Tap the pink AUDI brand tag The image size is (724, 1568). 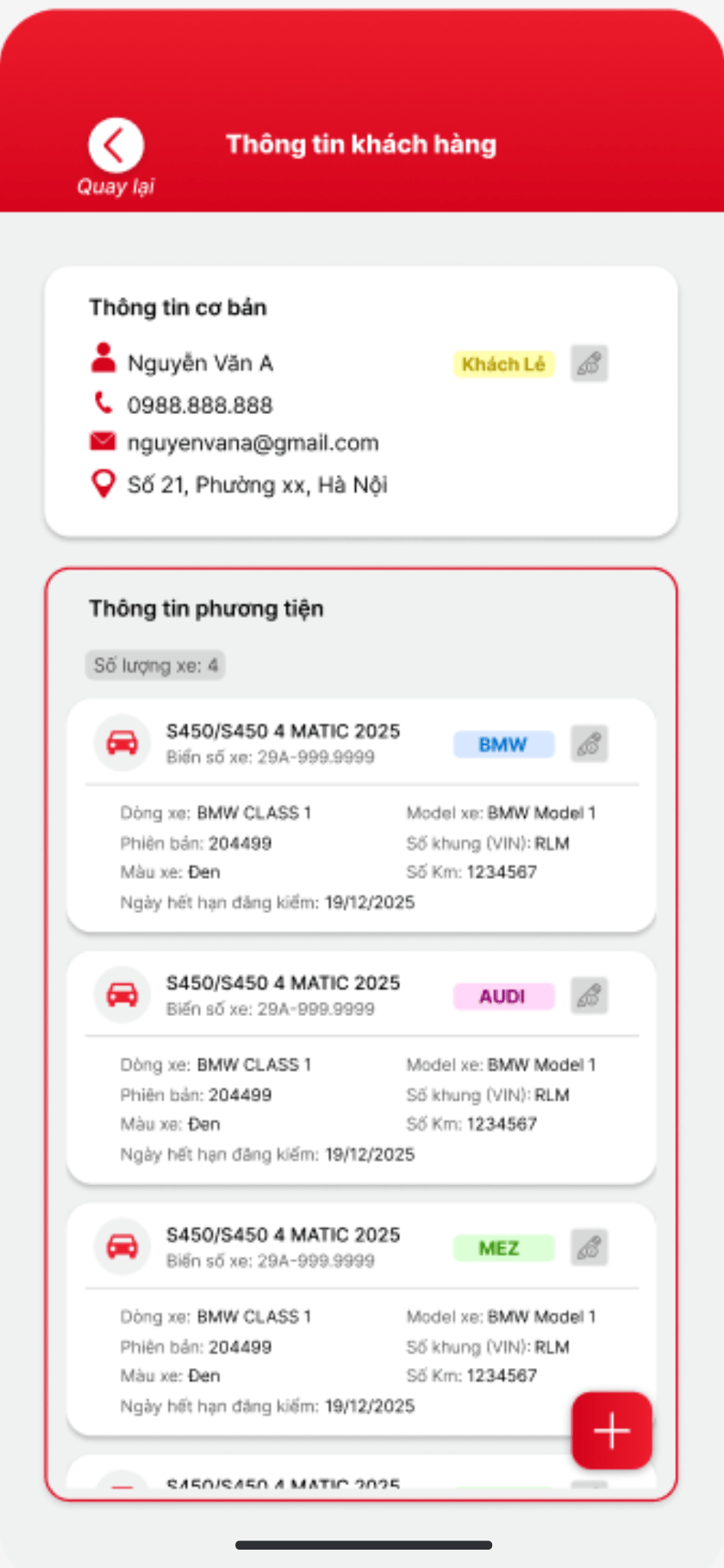pos(503,996)
